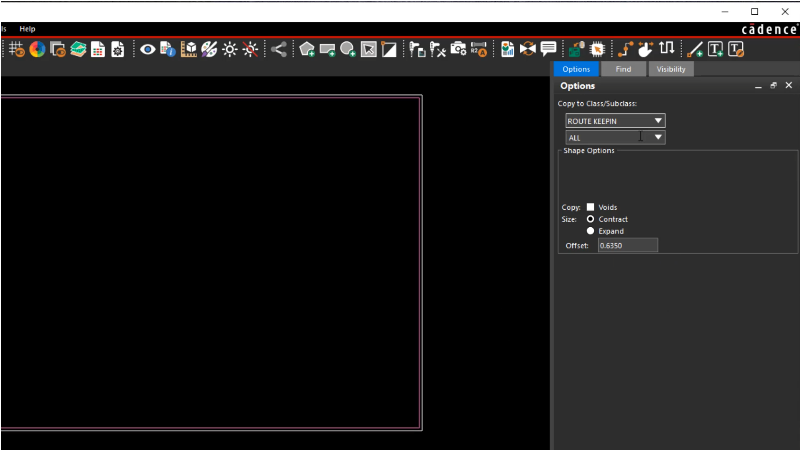Select the Expand size radio button
The height and width of the screenshot is (450, 800).
point(590,231)
